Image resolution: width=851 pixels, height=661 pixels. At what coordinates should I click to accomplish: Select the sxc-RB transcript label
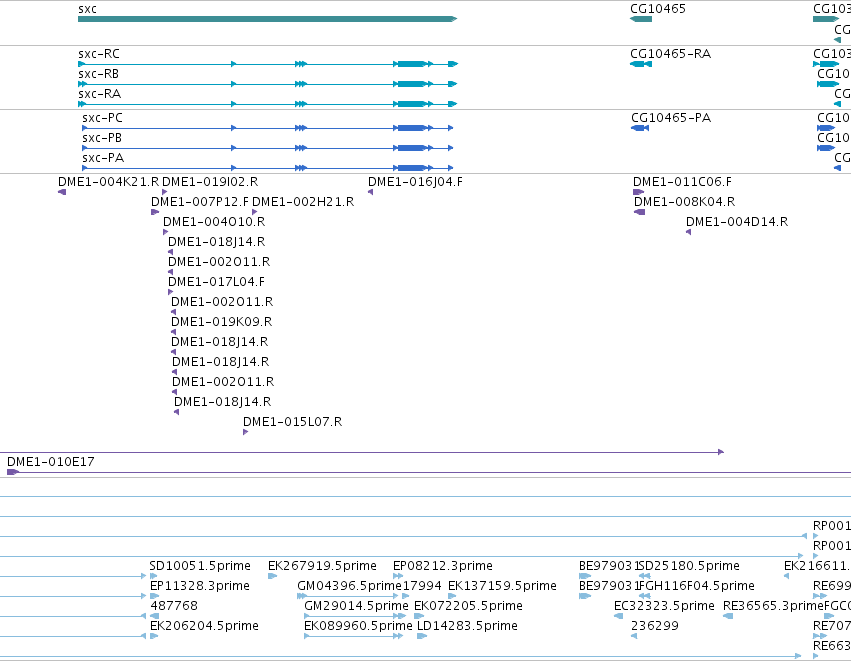(x=98, y=74)
